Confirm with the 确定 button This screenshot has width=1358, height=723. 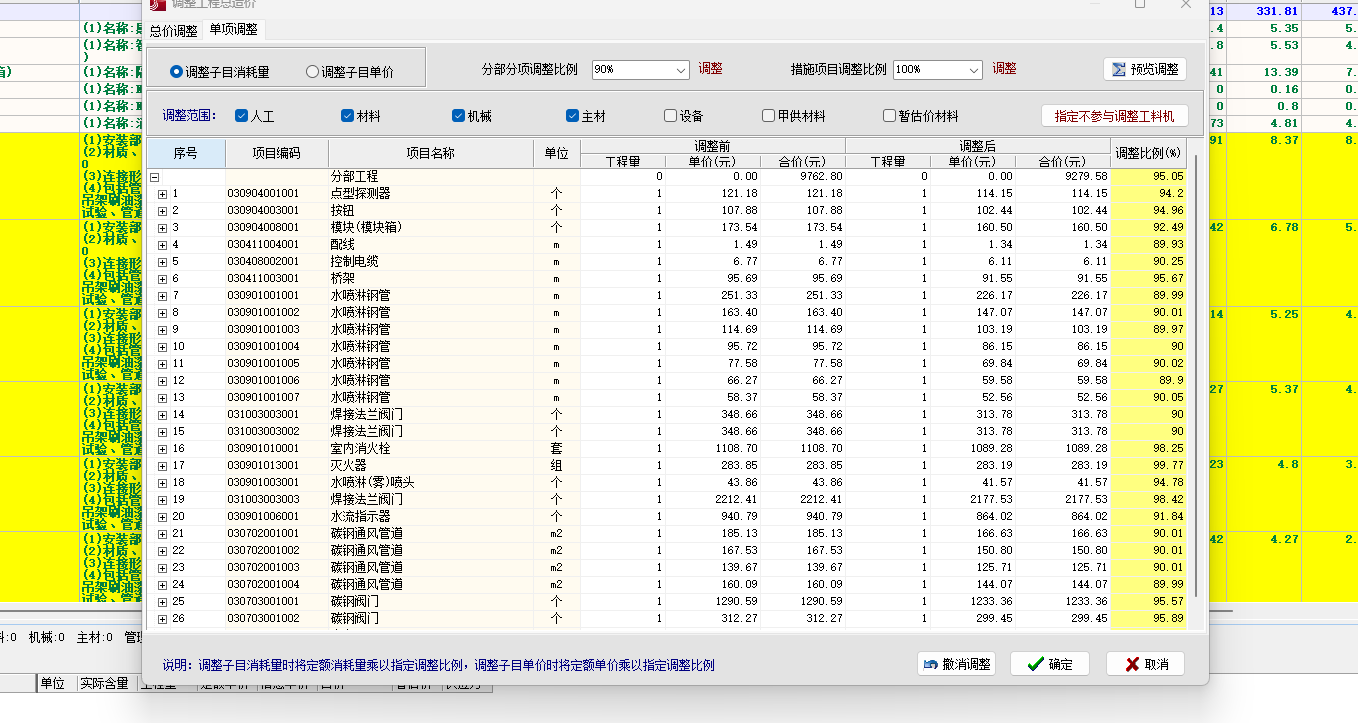point(1049,664)
